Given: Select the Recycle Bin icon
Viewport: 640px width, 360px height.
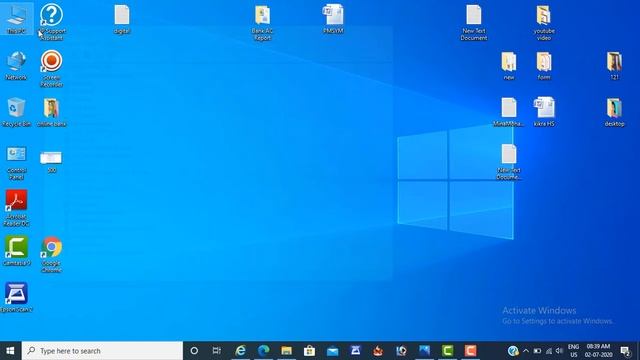Looking at the screenshot, I should (x=16, y=112).
